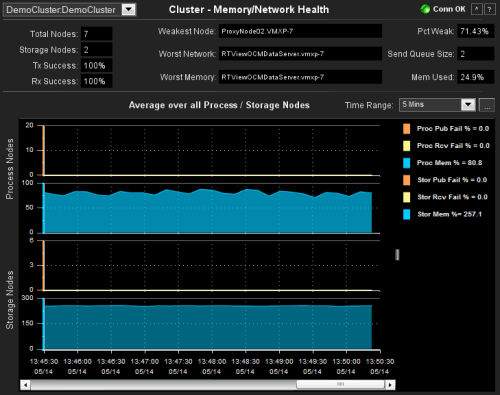Click the up-arrow button next to Conn OK
500x395 pixels.
[x=476, y=9]
